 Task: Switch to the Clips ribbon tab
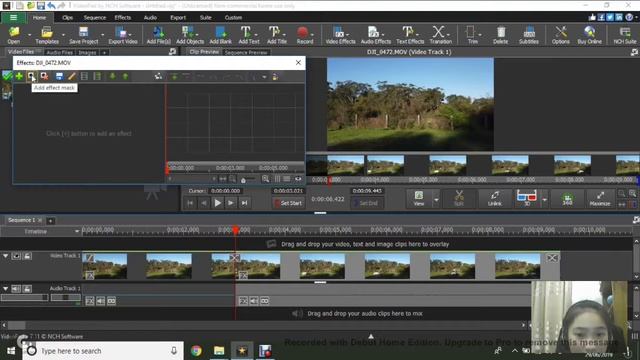(x=67, y=18)
